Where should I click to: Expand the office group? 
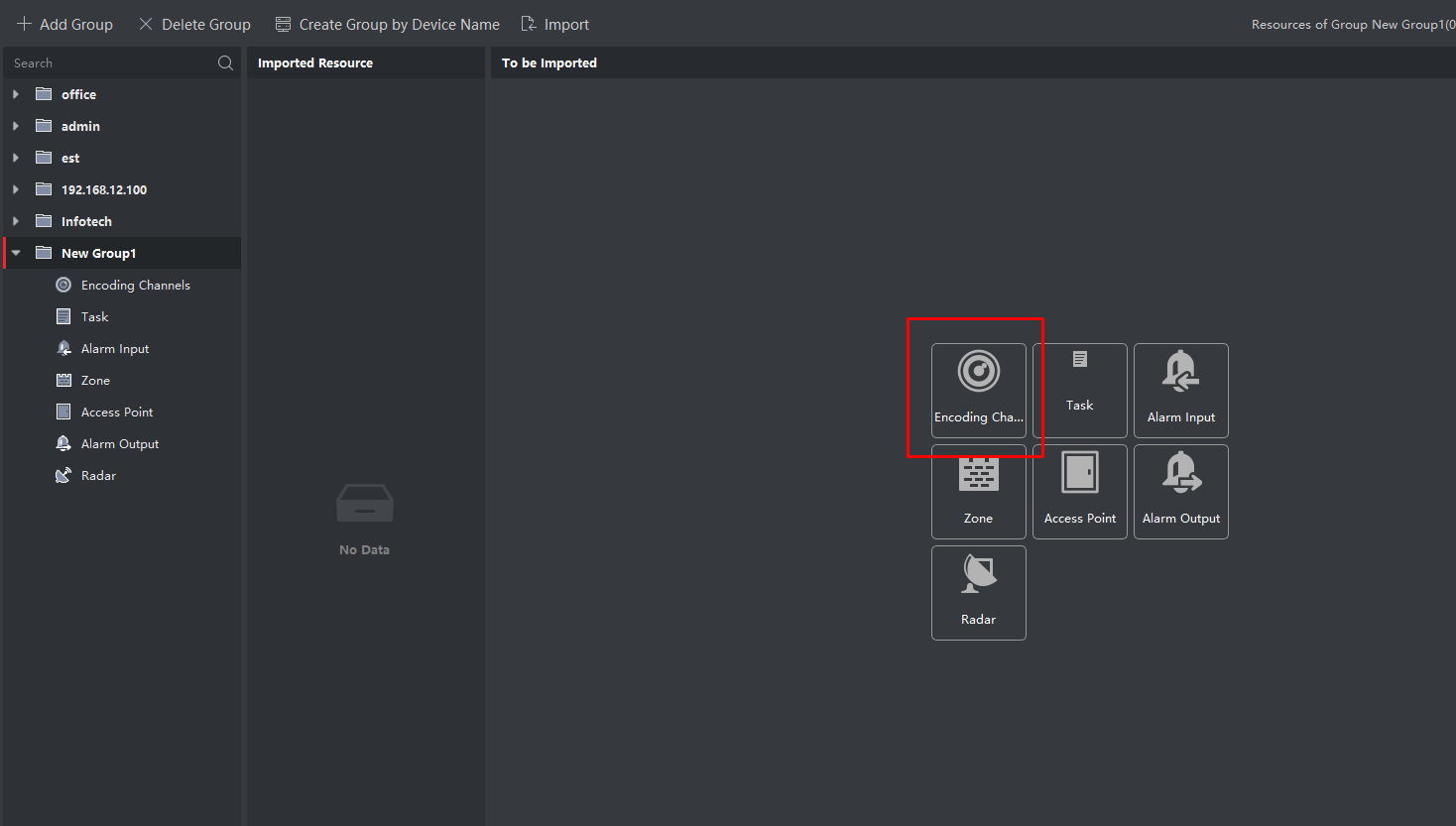coord(16,94)
